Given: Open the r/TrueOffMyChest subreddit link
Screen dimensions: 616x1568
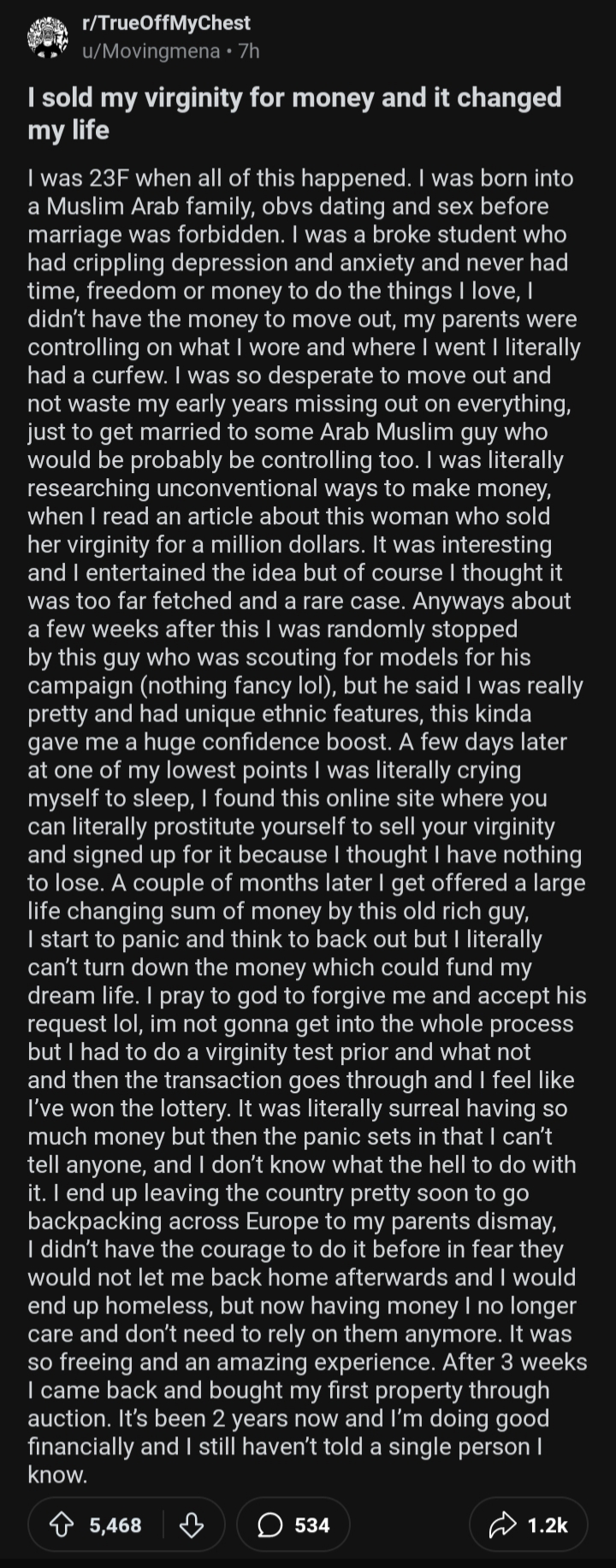Looking at the screenshot, I should pos(166,24).
